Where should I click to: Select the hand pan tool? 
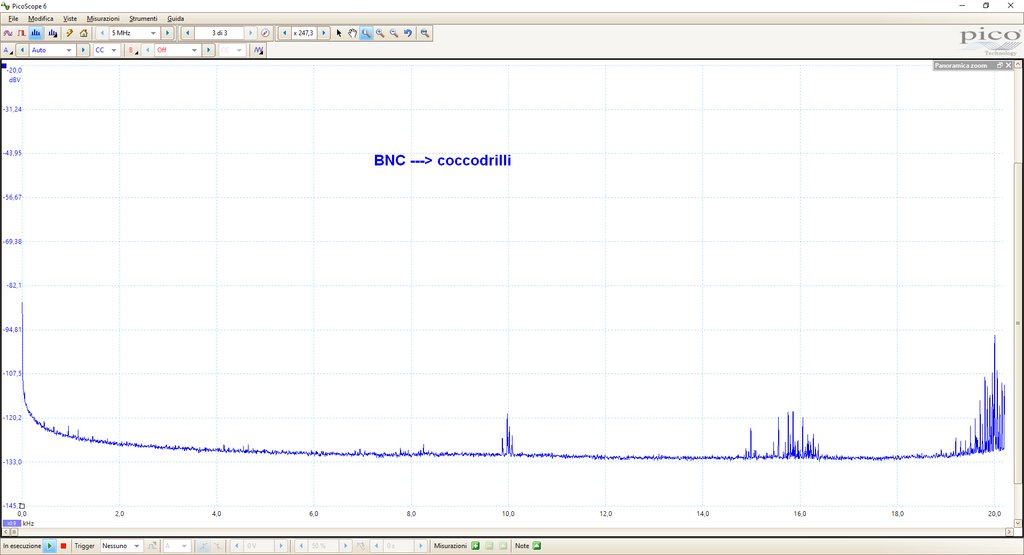click(x=353, y=33)
